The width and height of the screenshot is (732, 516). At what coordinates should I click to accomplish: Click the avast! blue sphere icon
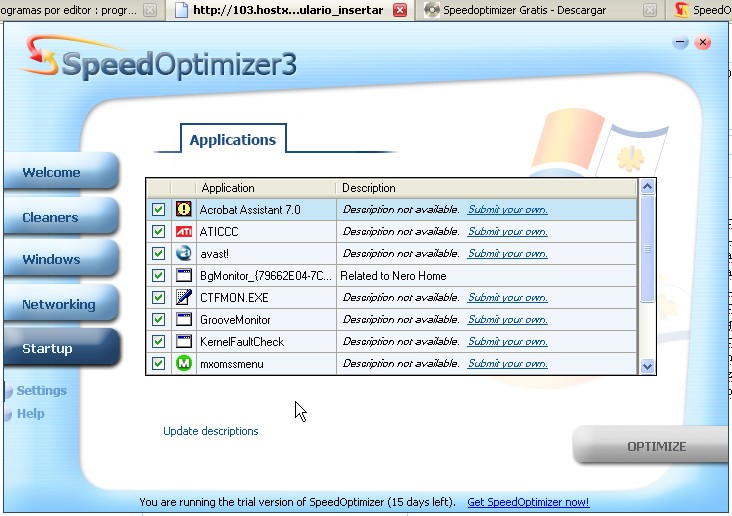(183, 253)
